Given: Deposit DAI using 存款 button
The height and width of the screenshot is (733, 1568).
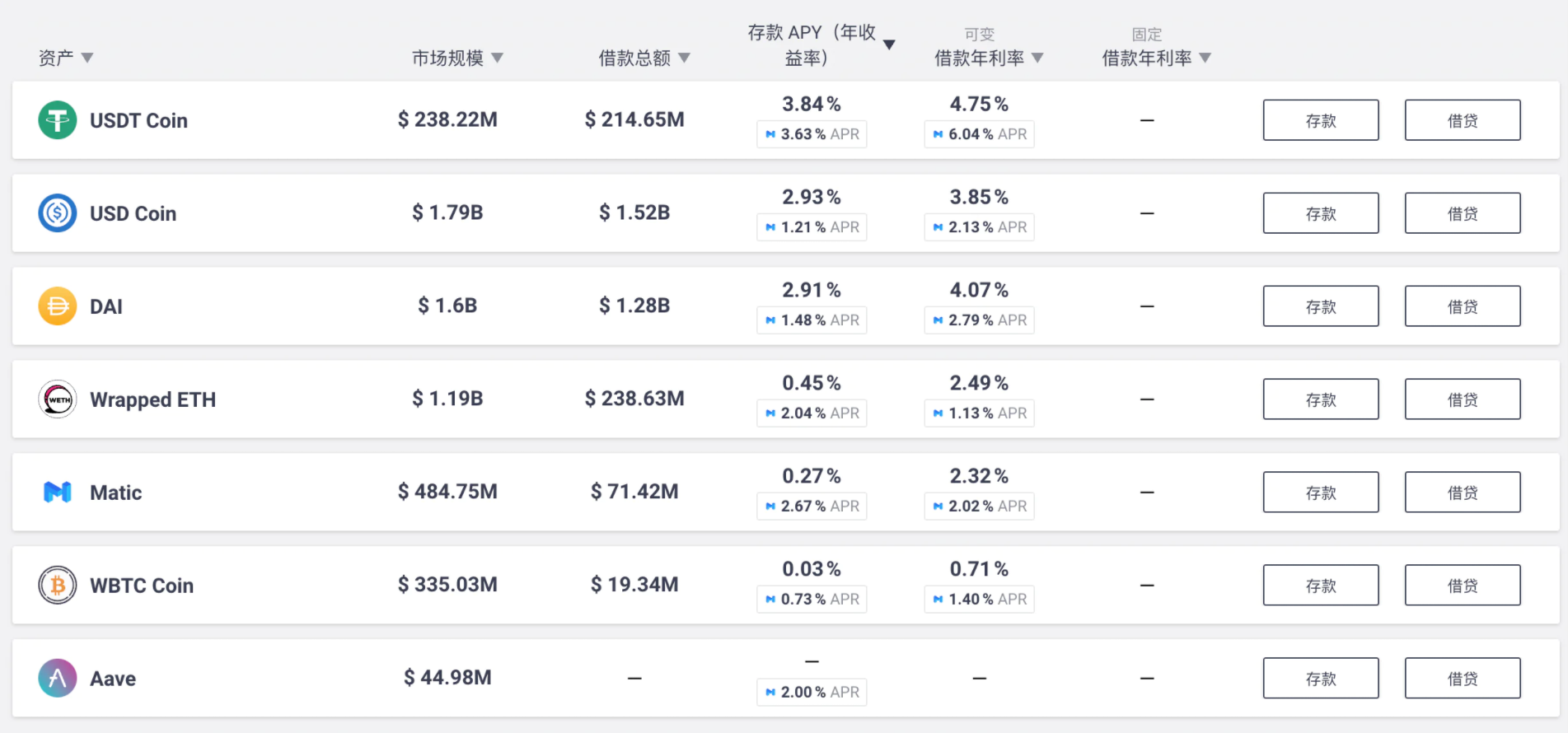Looking at the screenshot, I should point(1321,306).
